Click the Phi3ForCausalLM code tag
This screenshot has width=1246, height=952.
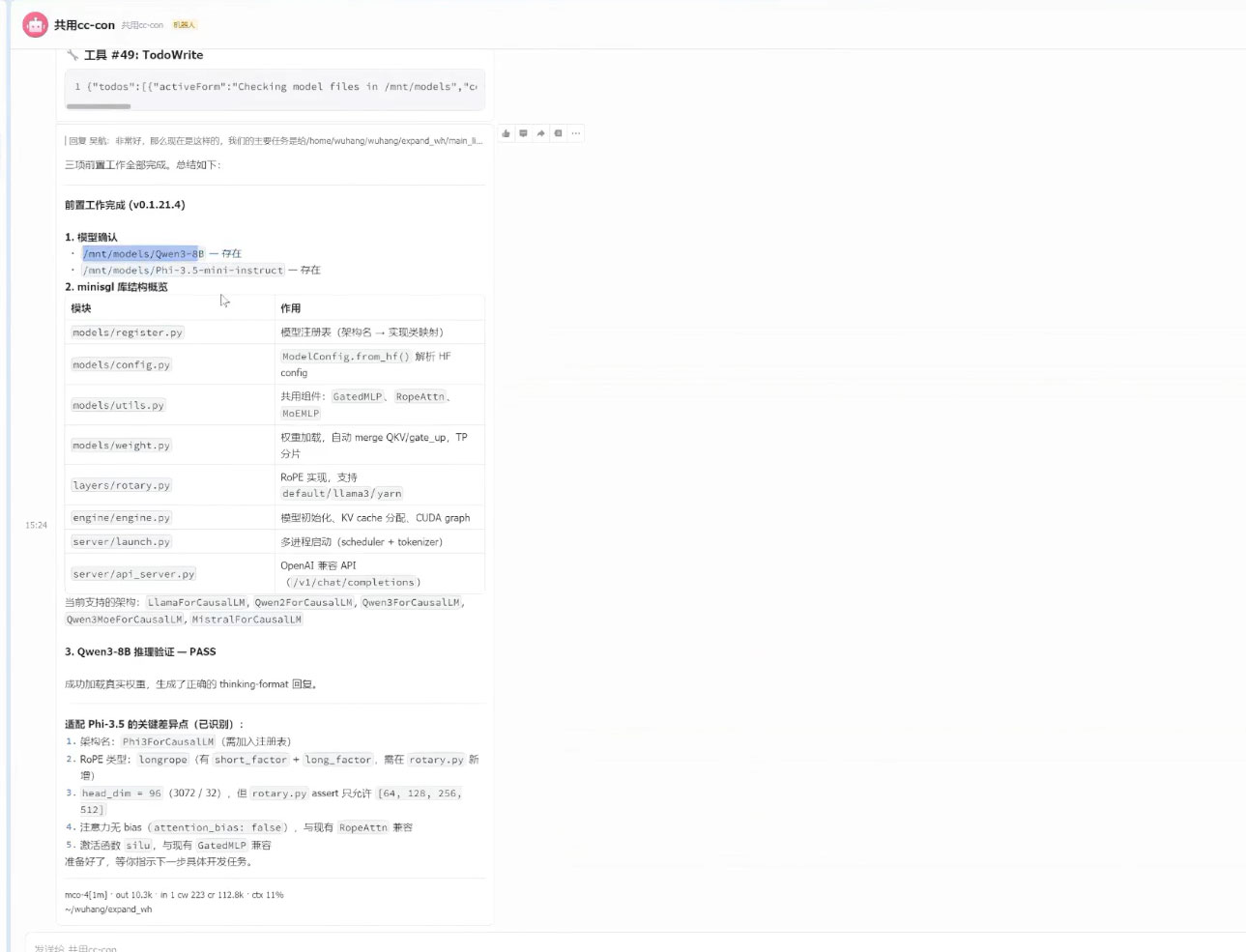[168, 742]
